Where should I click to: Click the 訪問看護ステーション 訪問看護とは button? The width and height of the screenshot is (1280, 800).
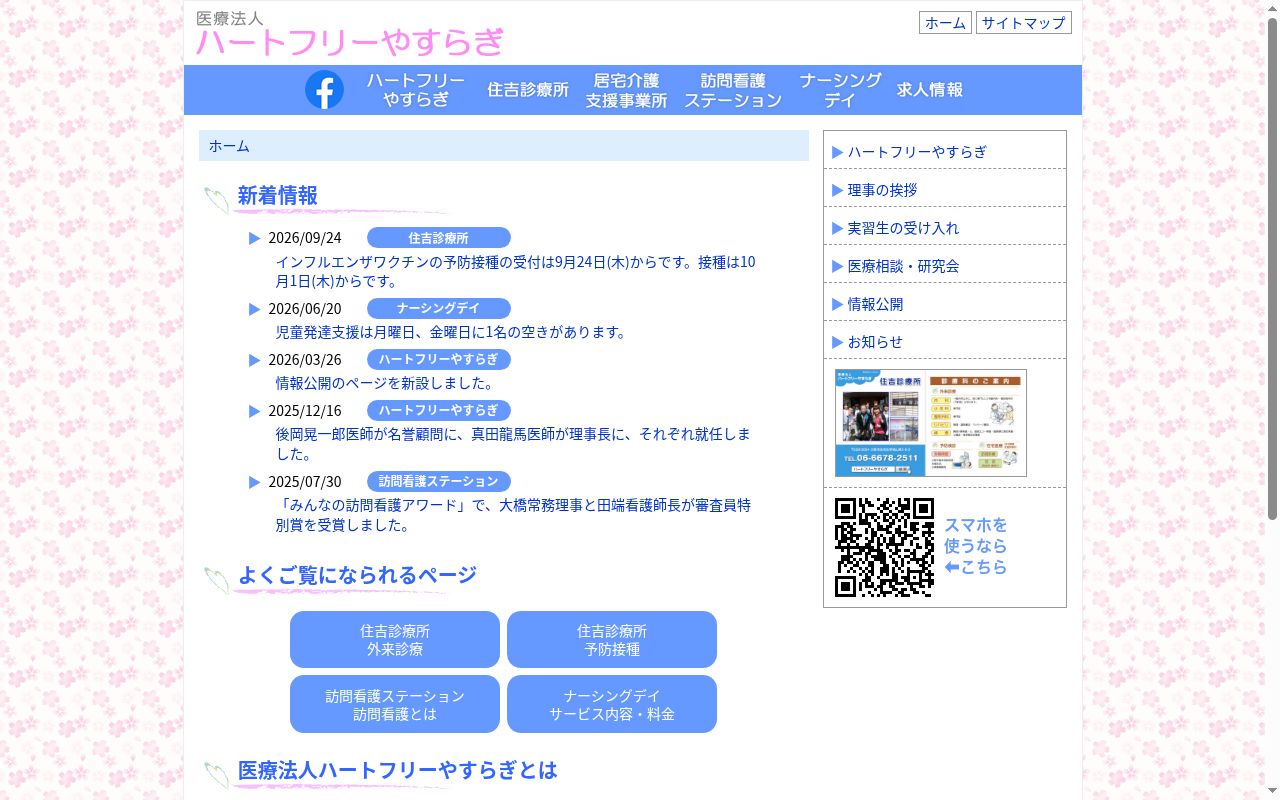coord(395,704)
